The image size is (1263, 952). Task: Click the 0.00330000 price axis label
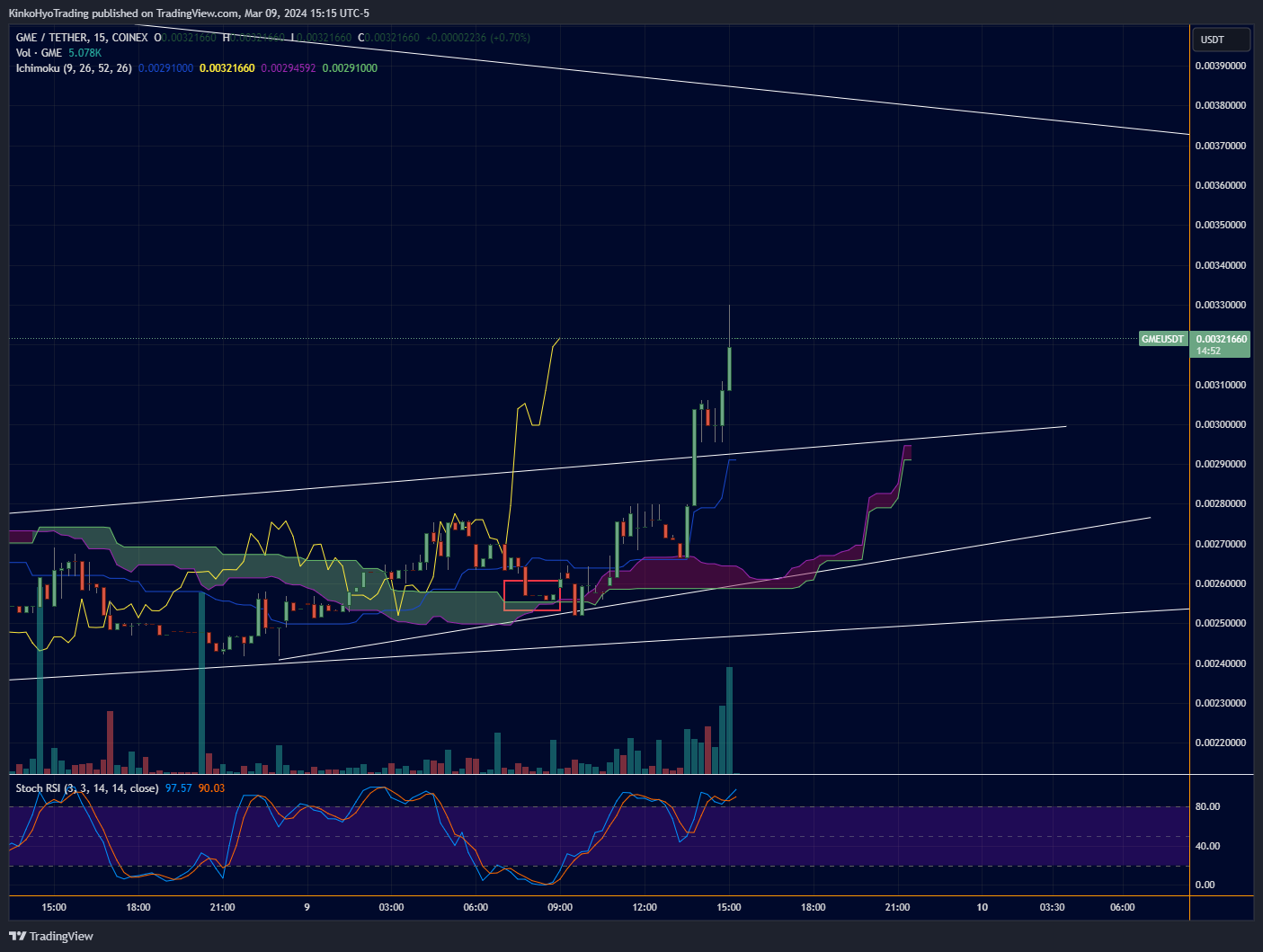[1220, 305]
